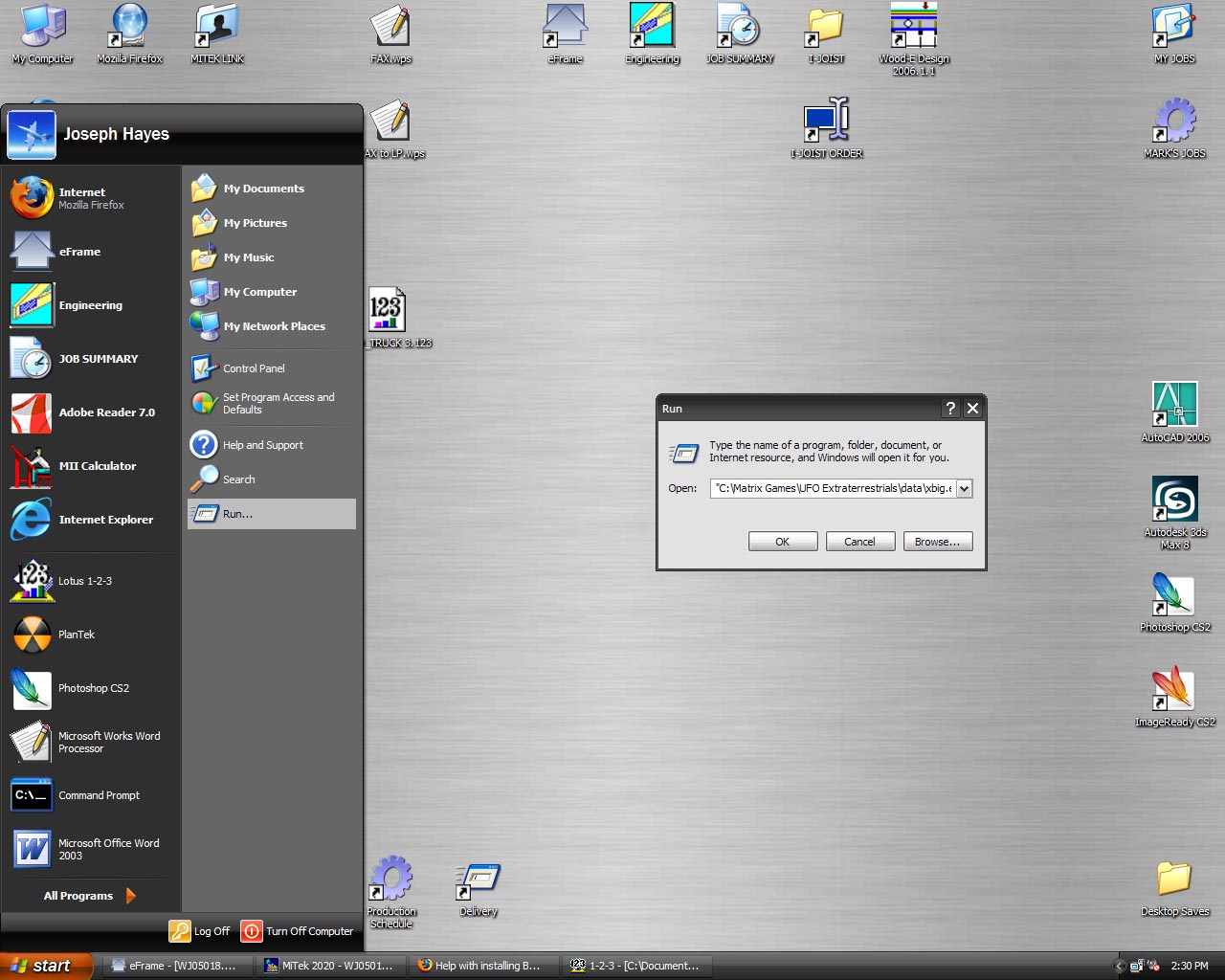Launch Adobe Reader 7.0 from Start menu
This screenshot has height=980, width=1225.
(x=91, y=412)
